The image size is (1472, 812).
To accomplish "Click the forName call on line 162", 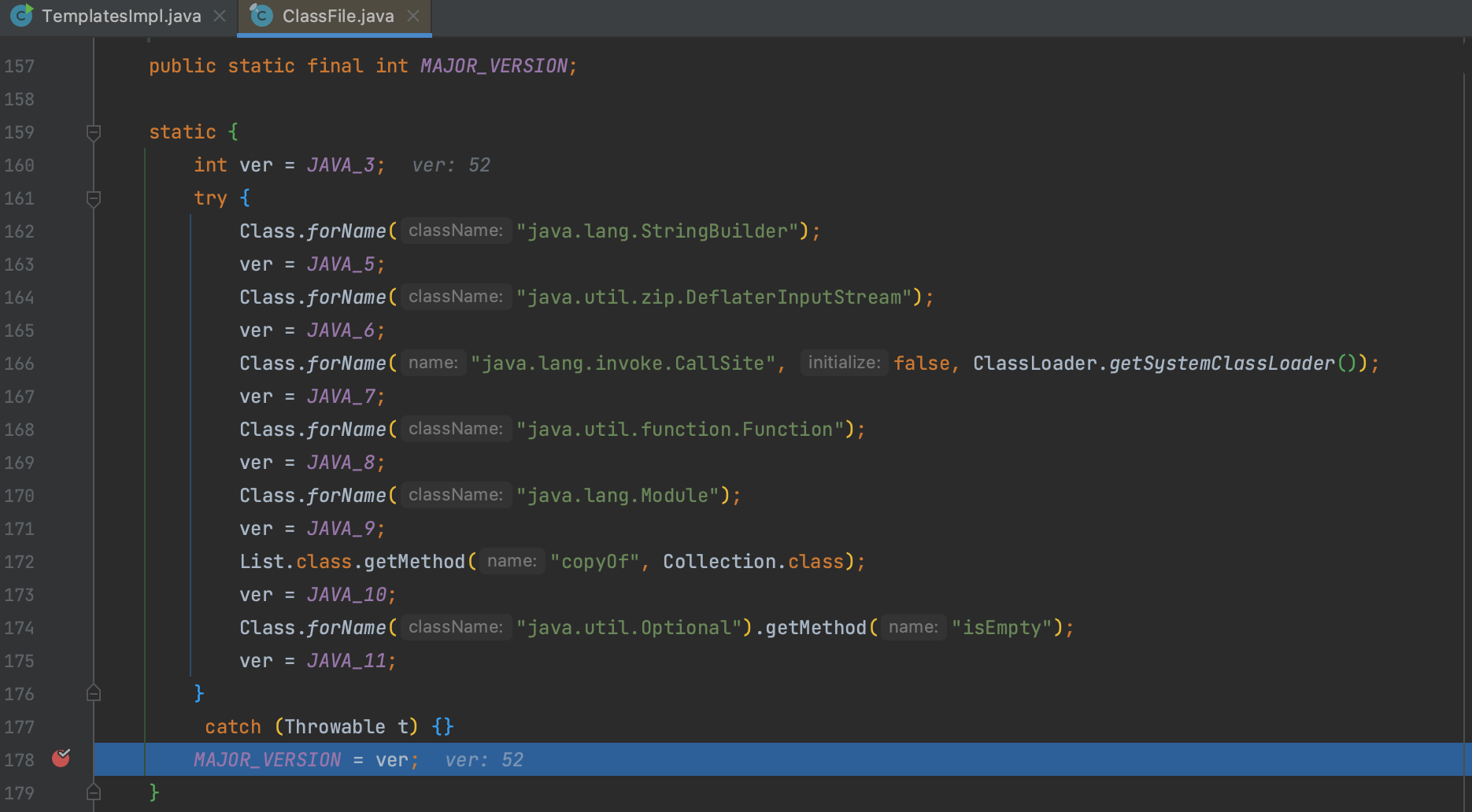I will [346, 231].
